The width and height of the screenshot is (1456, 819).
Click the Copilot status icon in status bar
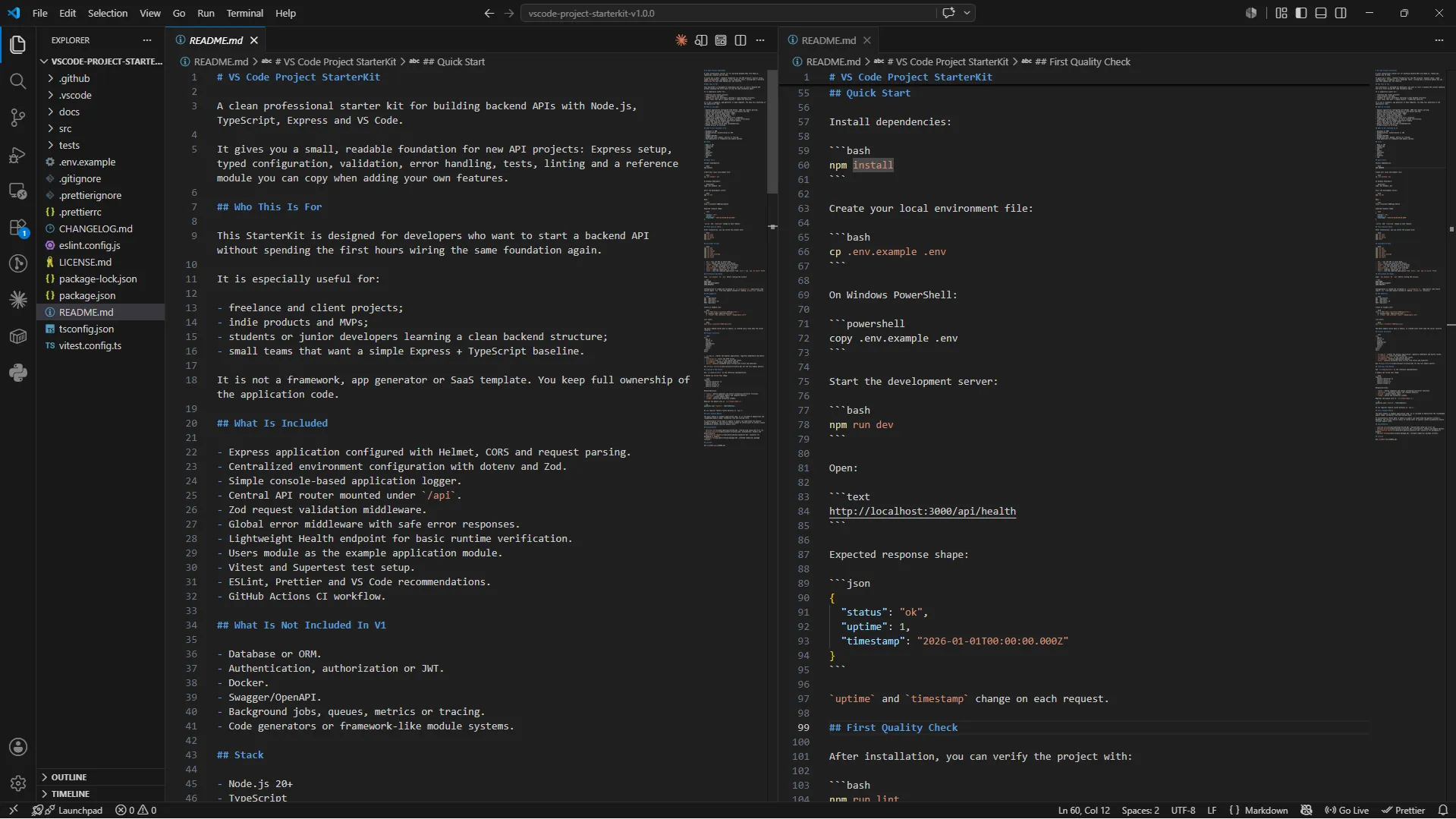click(x=1307, y=810)
